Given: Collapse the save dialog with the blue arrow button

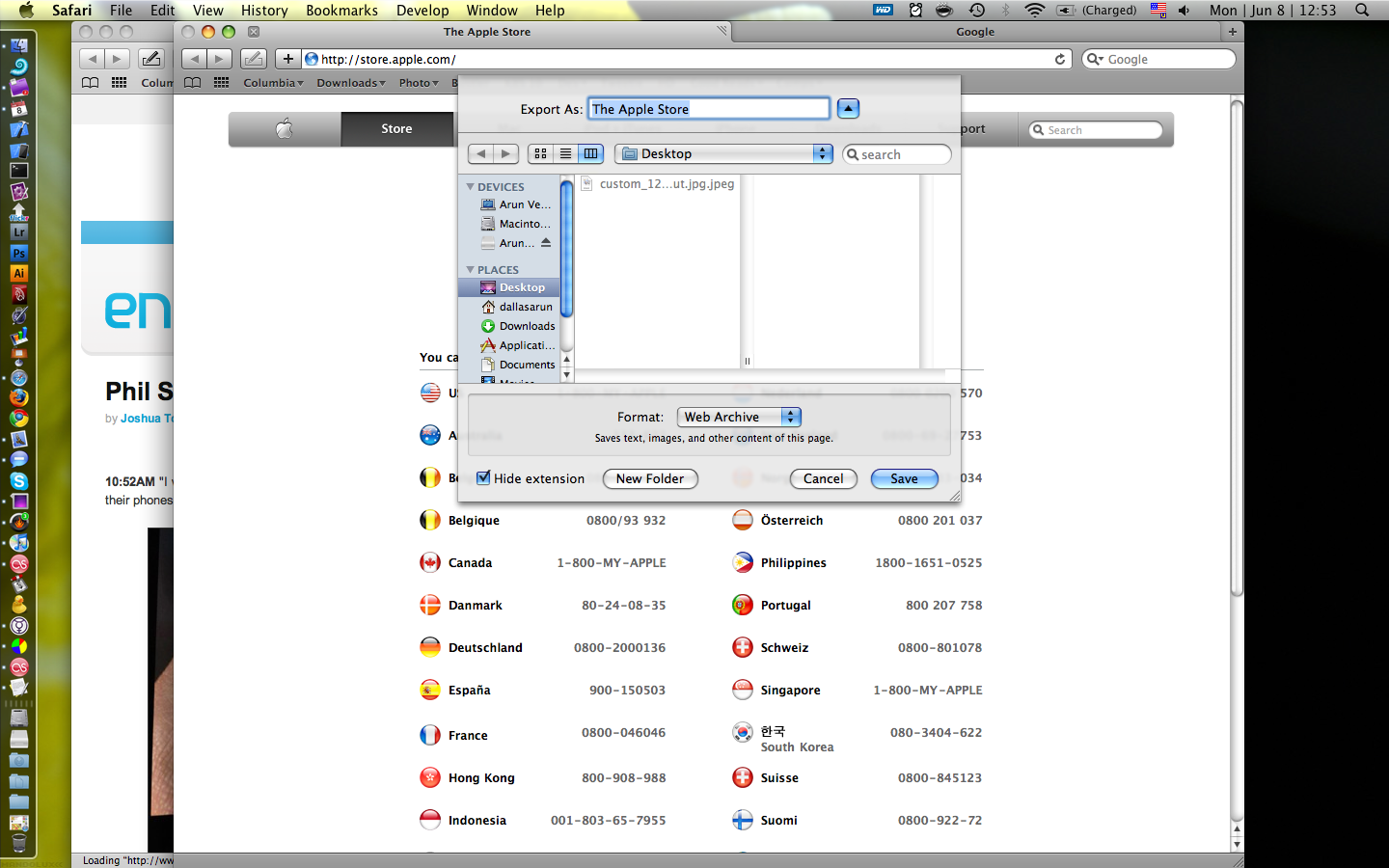Looking at the screenshot, I should (x=848, y=109).
